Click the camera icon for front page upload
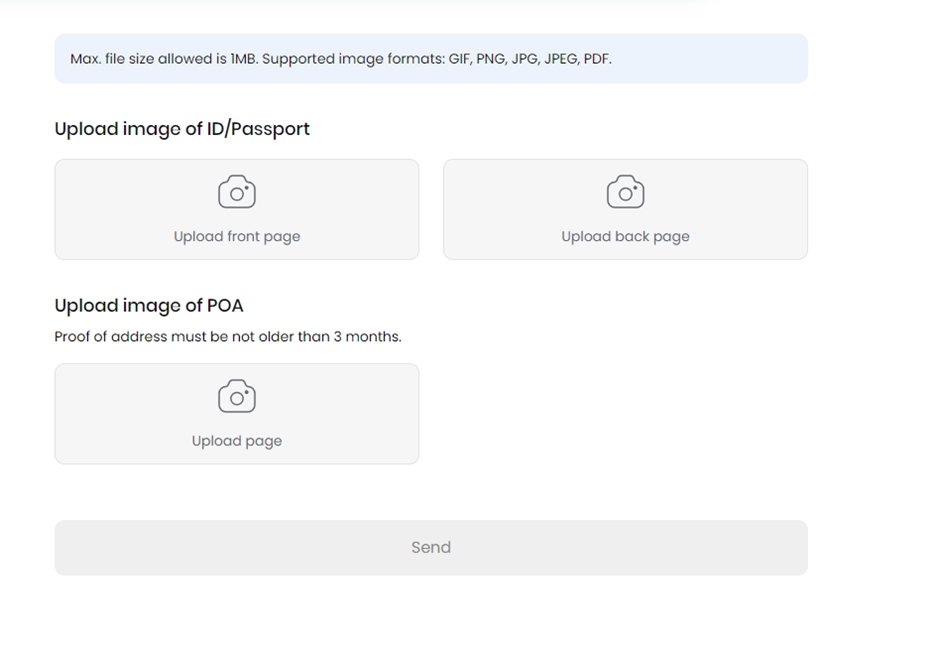 point(237,192)
